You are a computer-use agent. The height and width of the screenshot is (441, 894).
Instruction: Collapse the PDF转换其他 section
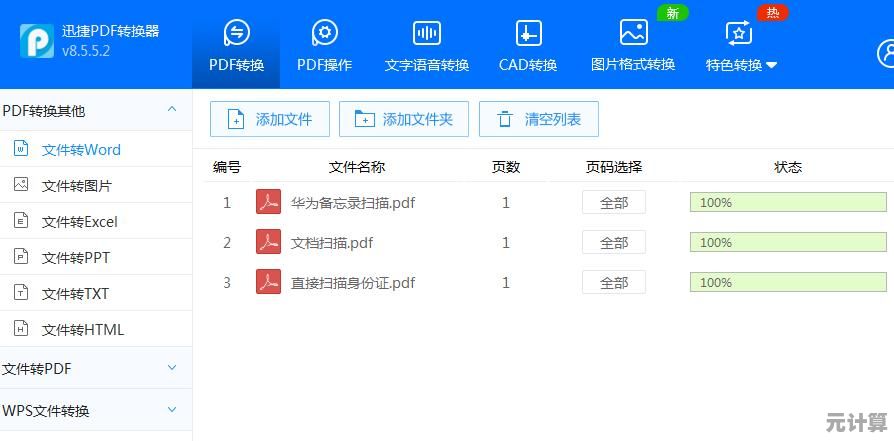pyautogui.click(x=172, y=110)
